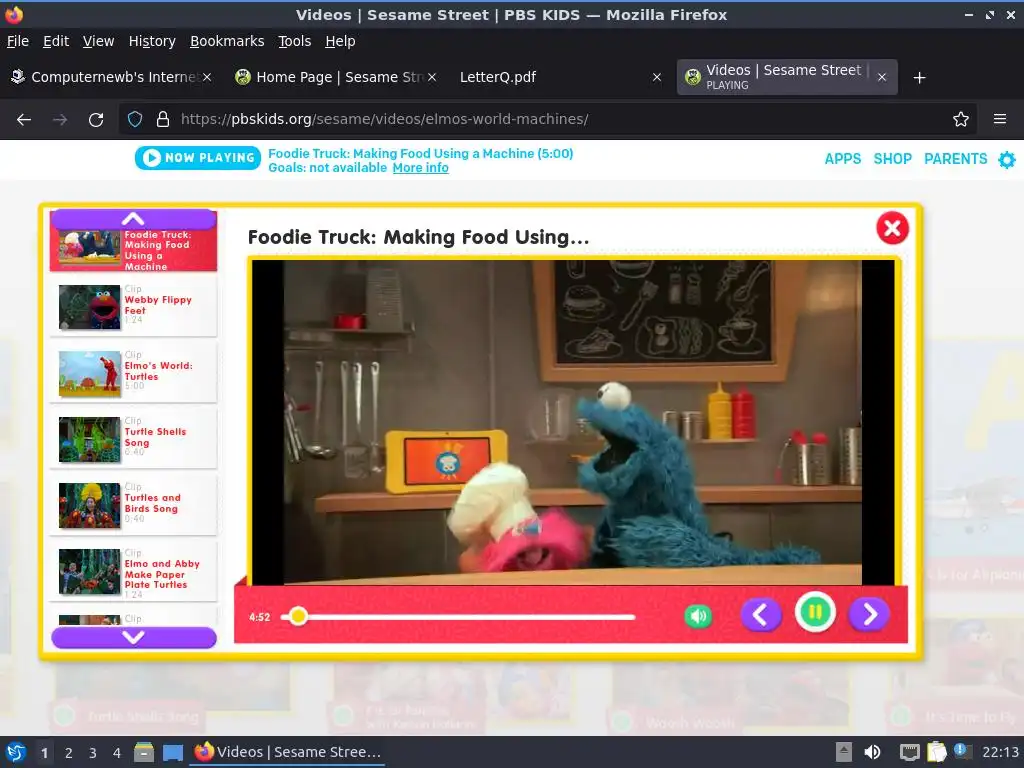Open the History menu
Image resolution: width=1024 pixels, height=768 pixels.
152,41
